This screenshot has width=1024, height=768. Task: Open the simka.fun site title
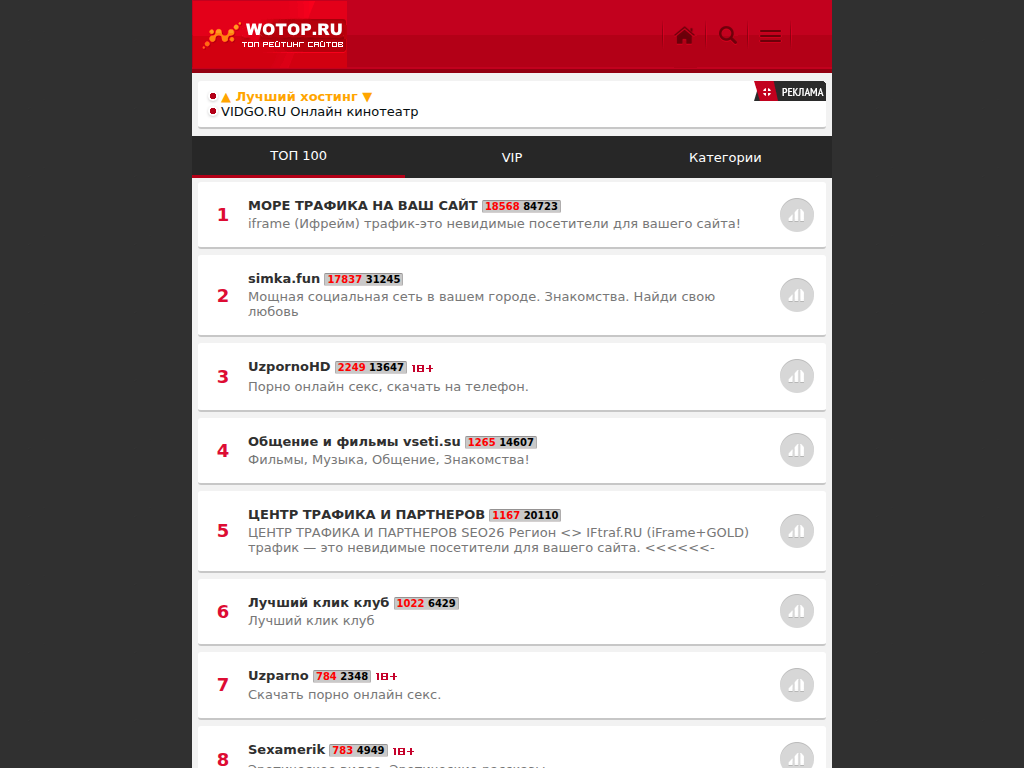click(x=284, y=279)
